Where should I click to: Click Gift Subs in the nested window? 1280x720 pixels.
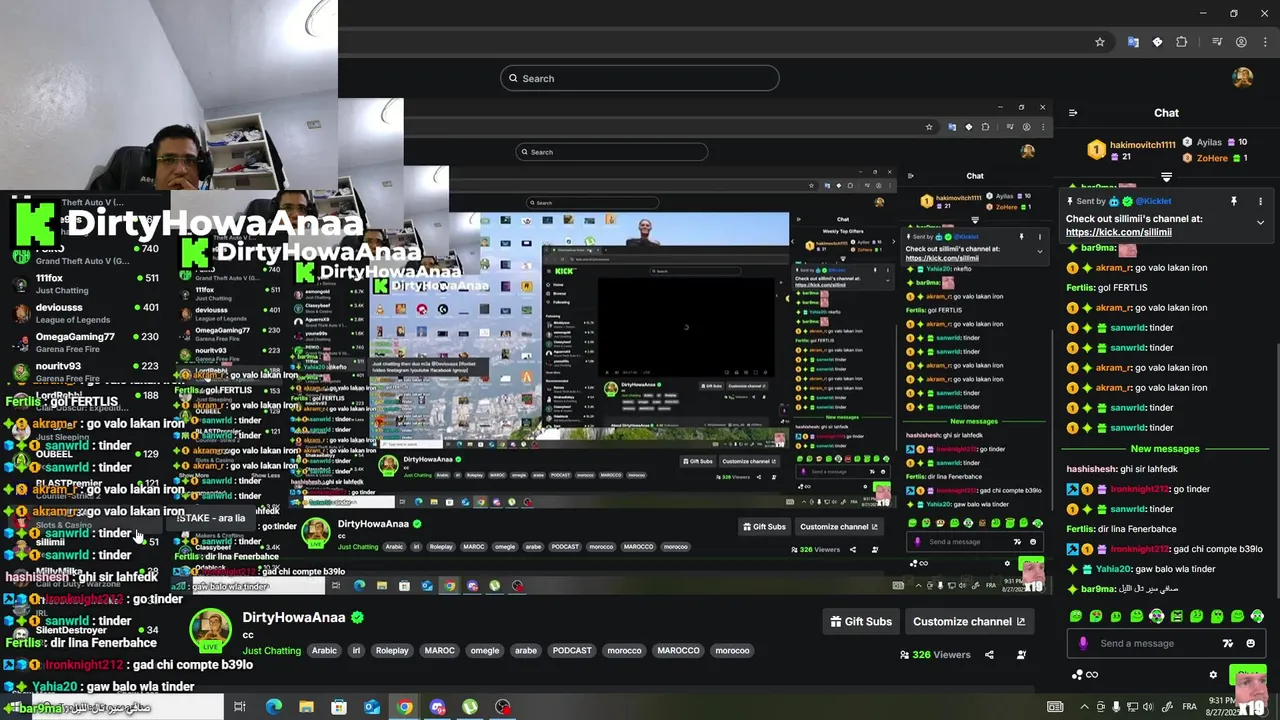[763, 527]
